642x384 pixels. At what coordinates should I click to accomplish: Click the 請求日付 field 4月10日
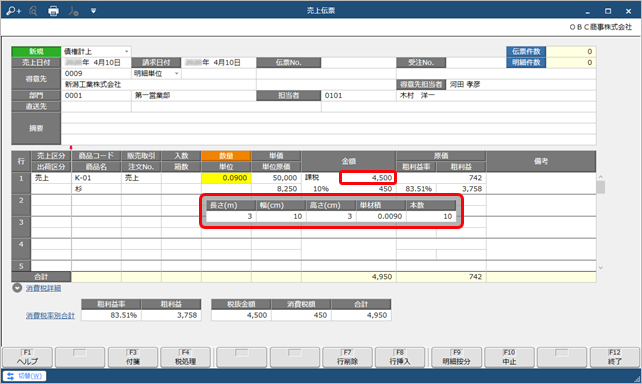(218, 63)
